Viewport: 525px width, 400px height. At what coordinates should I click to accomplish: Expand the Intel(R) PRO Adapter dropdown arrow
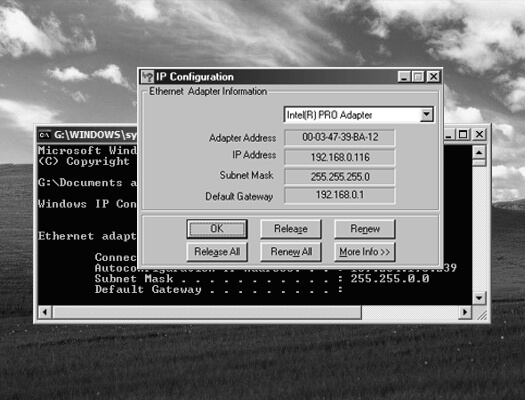tap(426, 114)
